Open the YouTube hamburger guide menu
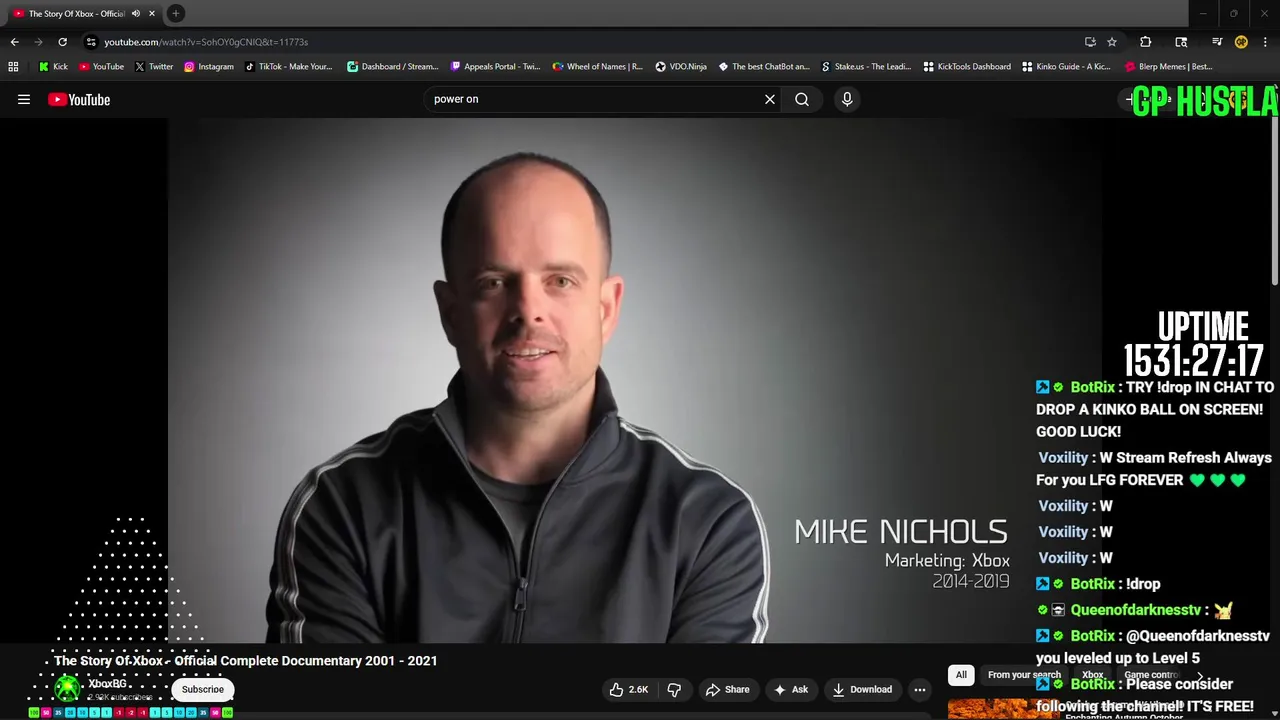The image size is (1280, 720). (24, 99)
